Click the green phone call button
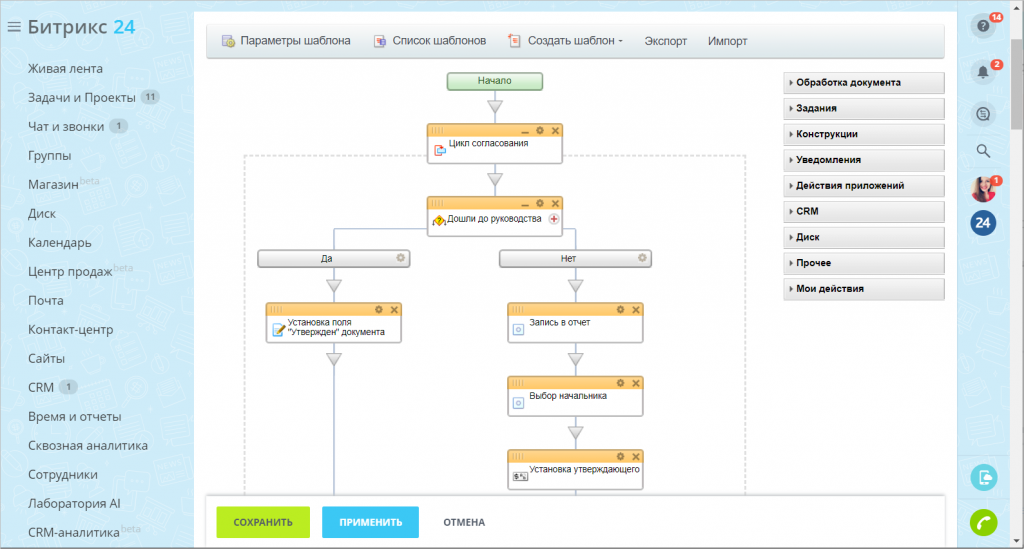1024x549 pixels. (x=984, y=522)
